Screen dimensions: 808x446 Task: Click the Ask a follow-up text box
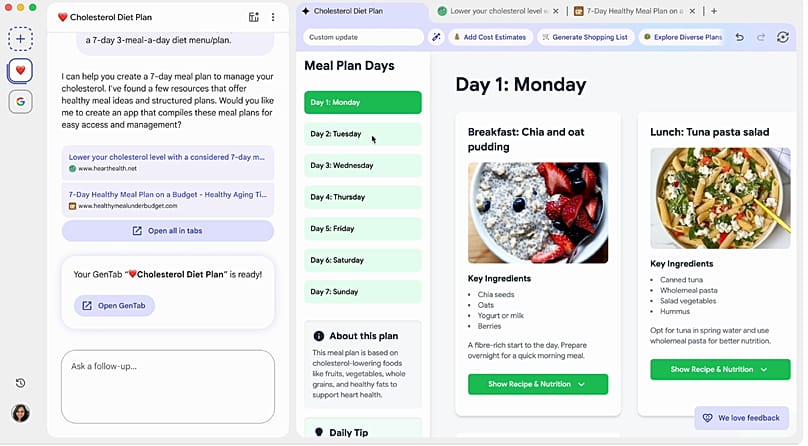167,386
